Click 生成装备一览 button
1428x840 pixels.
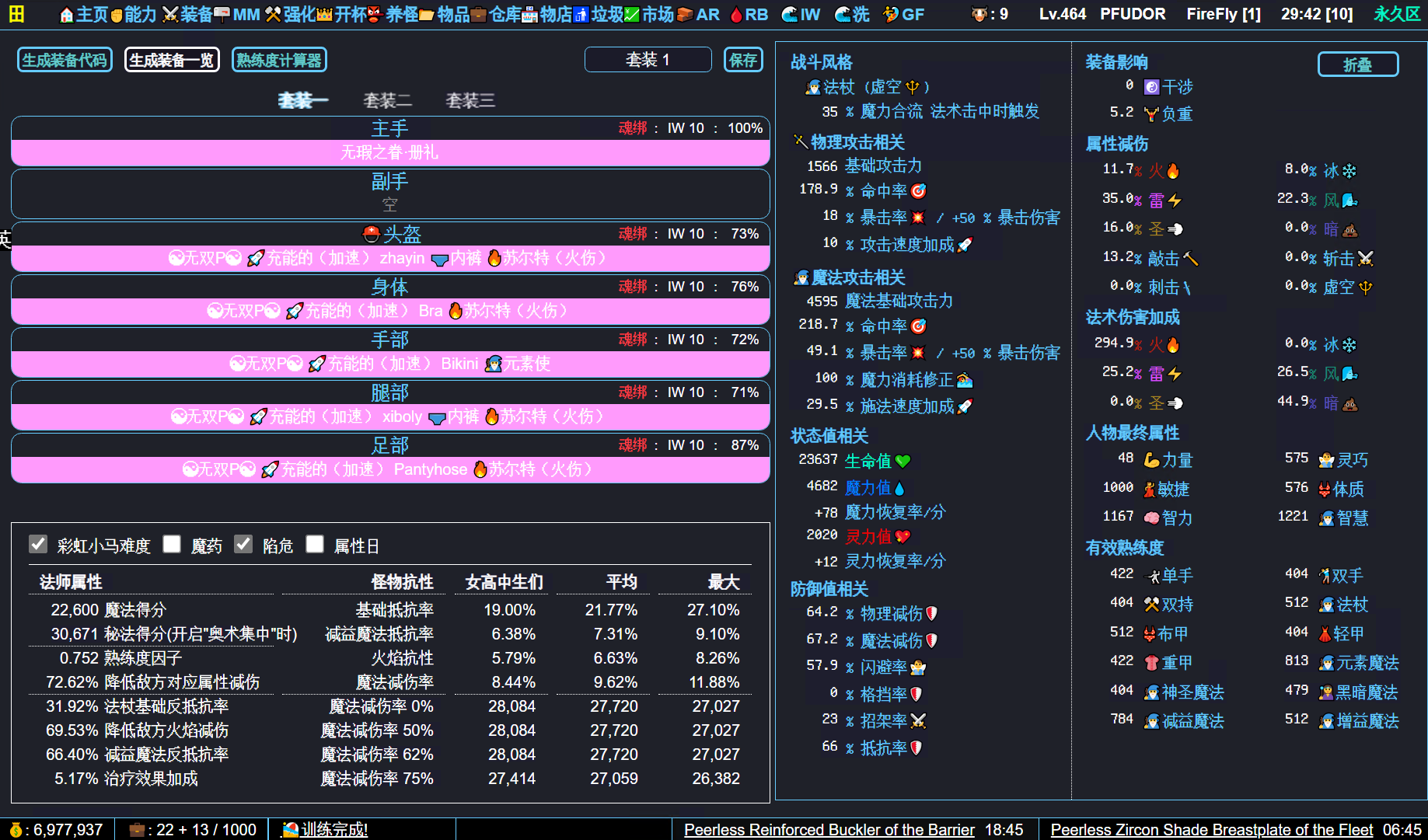pos(172,60)
